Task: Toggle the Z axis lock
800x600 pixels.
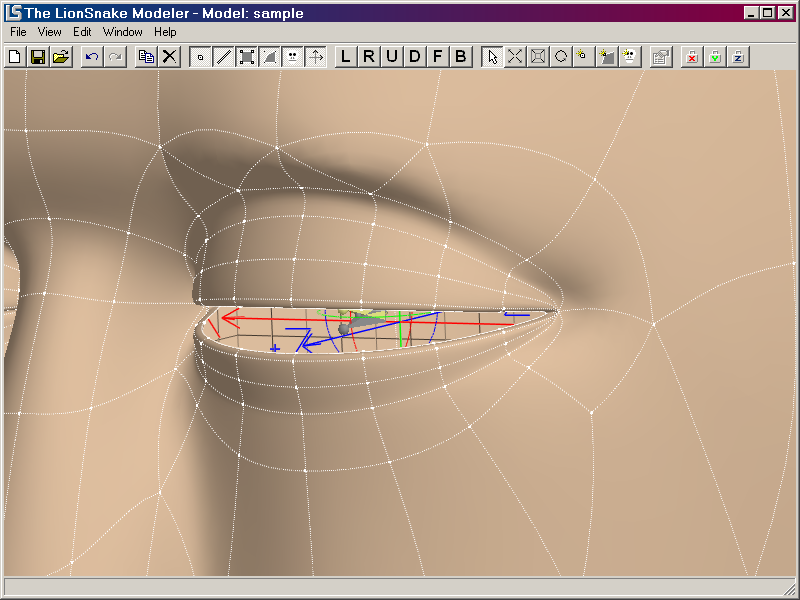Action: (x=738, y=57)
